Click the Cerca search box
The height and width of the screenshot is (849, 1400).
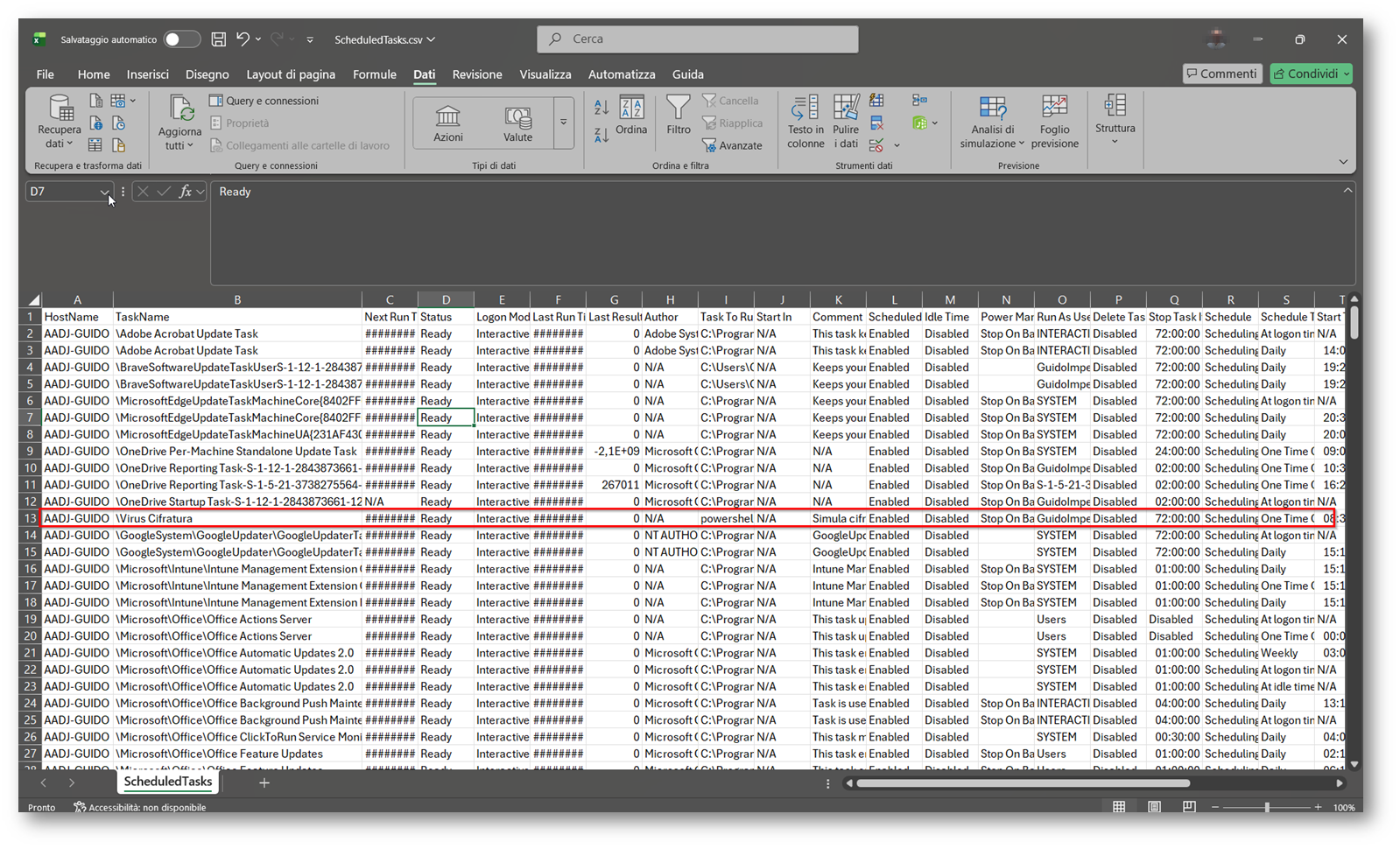pos(697,39)
